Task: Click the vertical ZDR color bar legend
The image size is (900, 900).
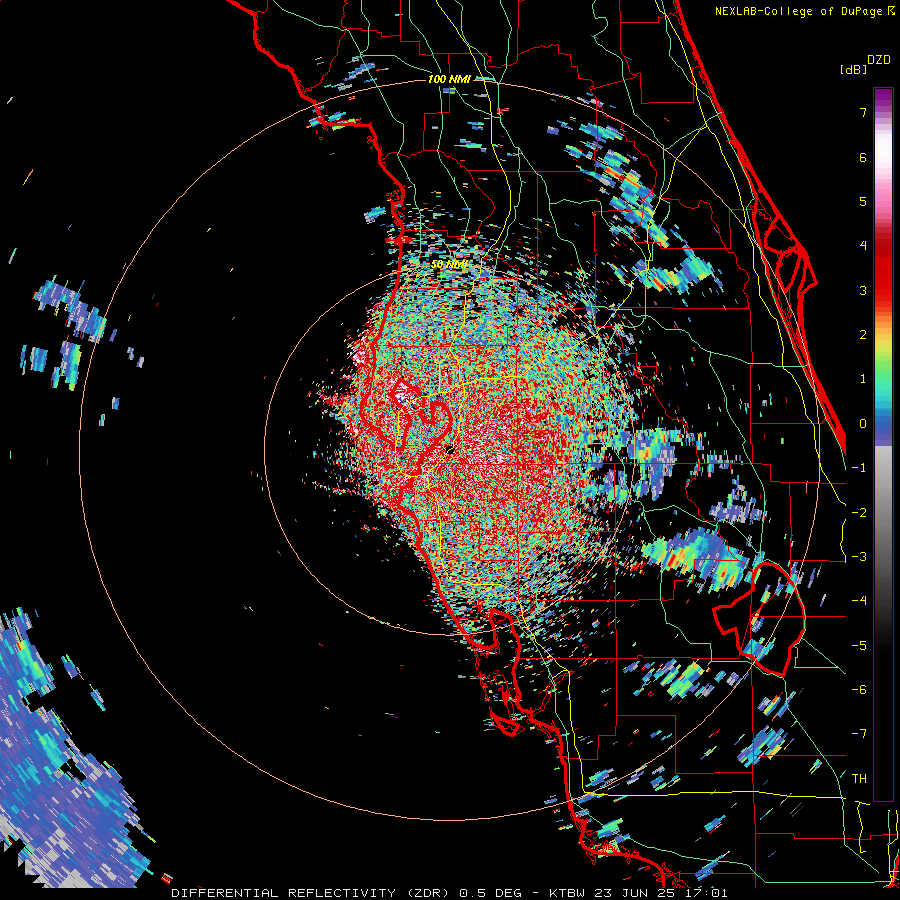Action: click(883, 444)
